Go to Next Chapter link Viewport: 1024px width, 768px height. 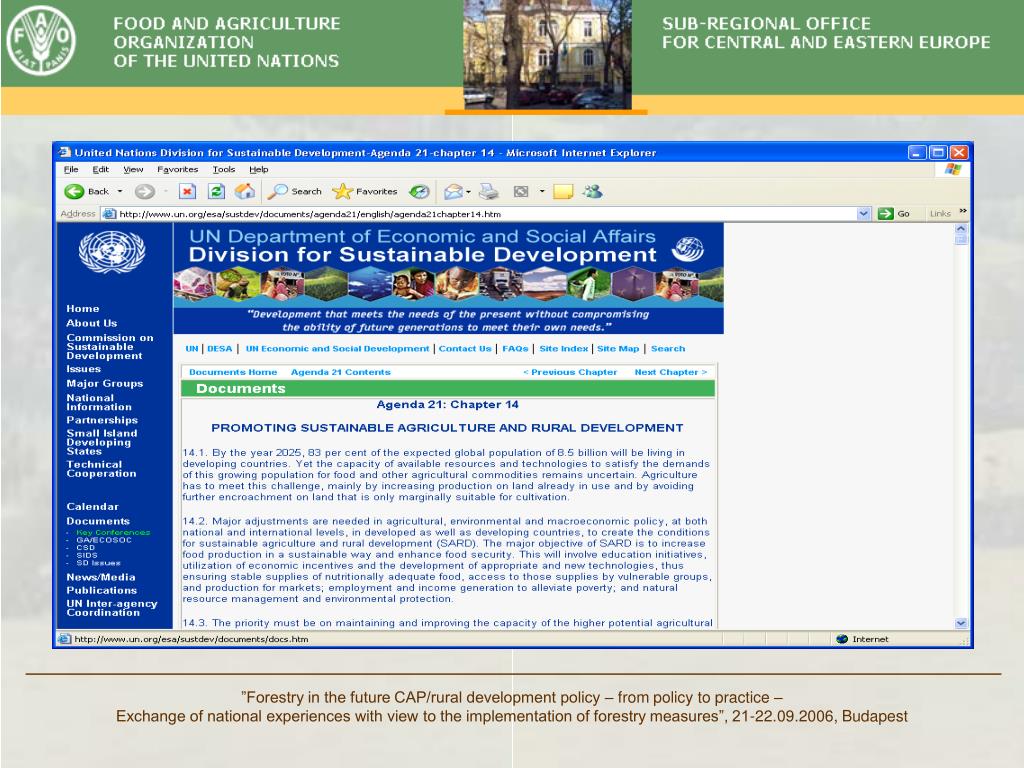[x=671, y=372]
